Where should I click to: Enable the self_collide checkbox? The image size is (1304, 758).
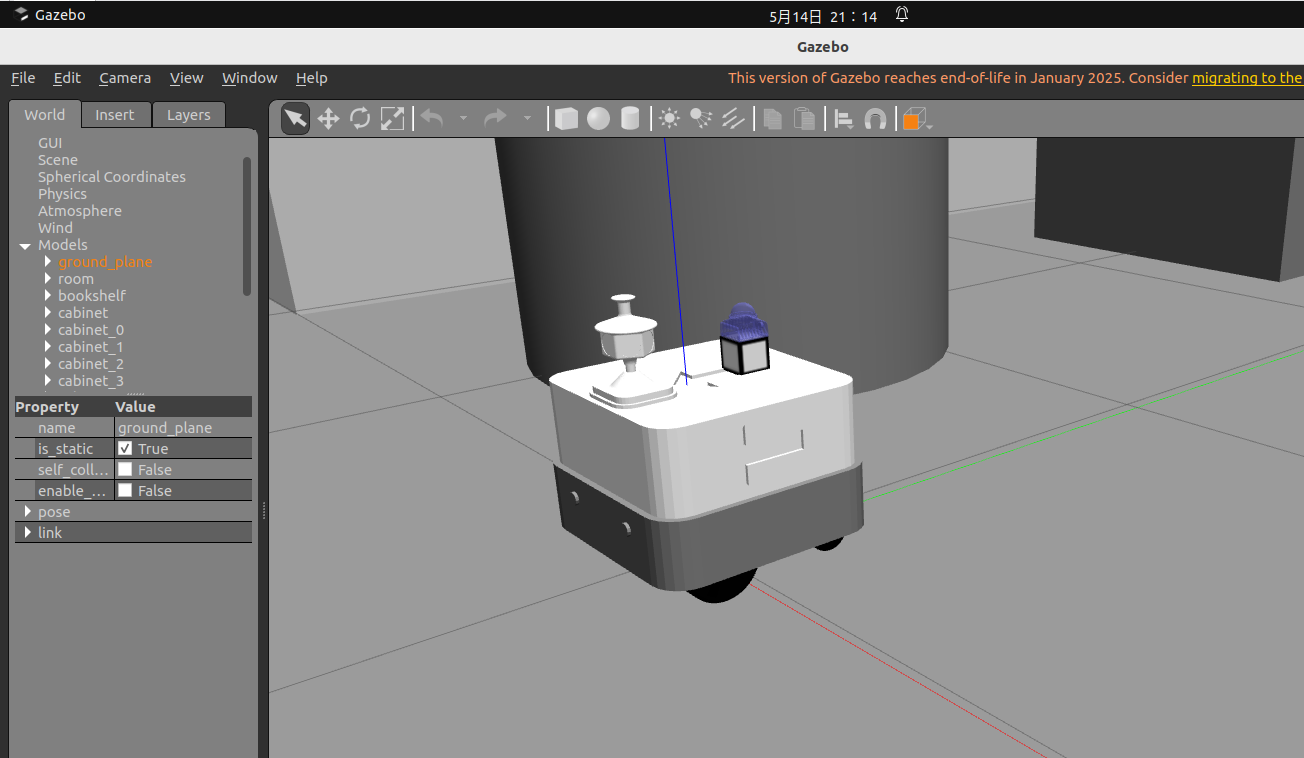click(x=125, y=470)
